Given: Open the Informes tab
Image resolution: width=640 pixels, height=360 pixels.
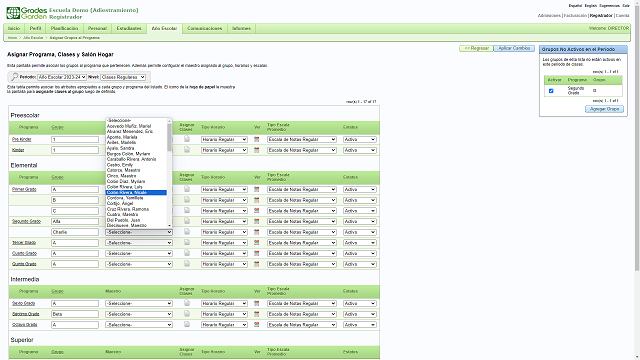Looking at the screenshot, I should (x=241, y=29).
